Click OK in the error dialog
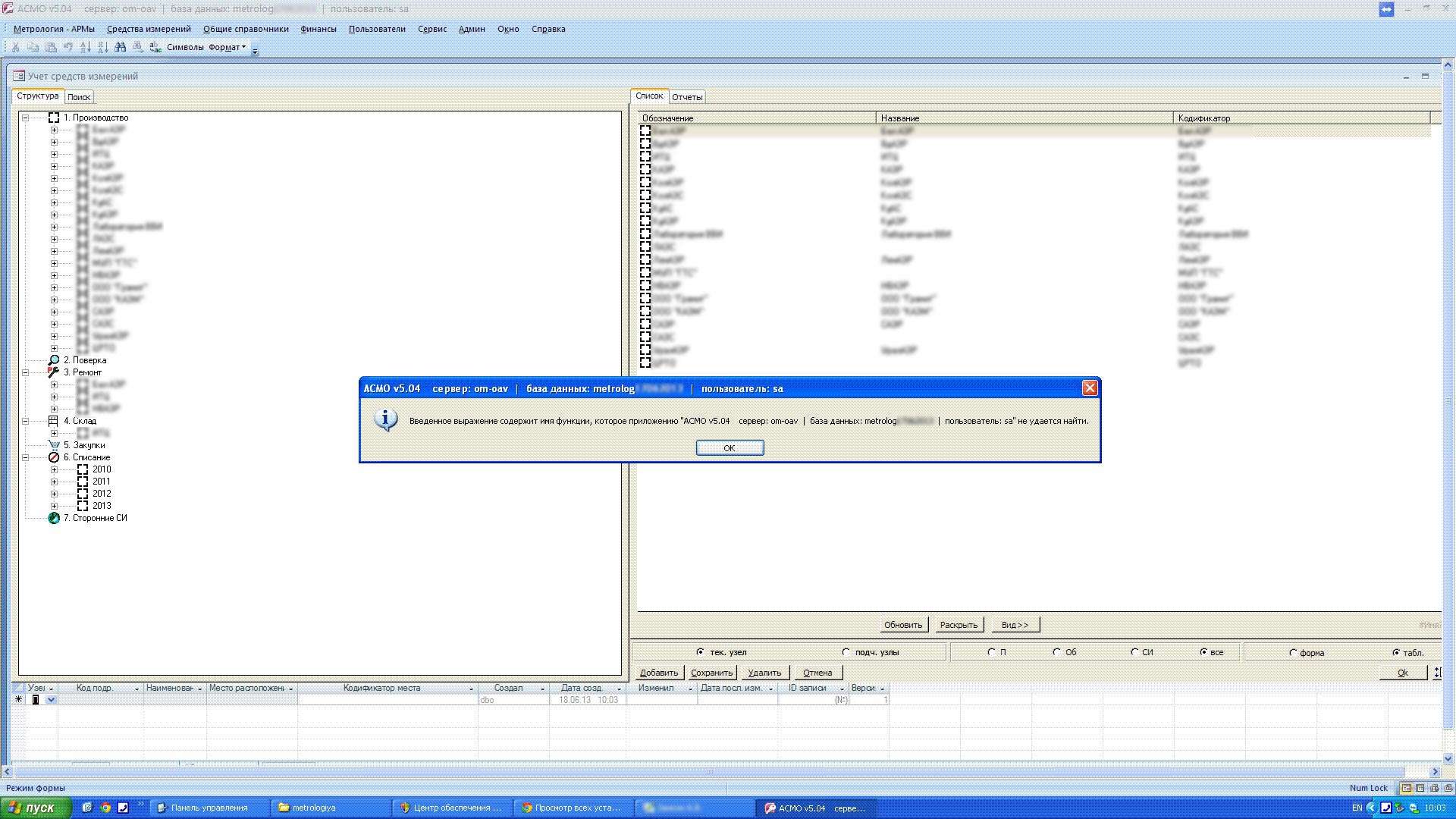 (x=730, y=448)
